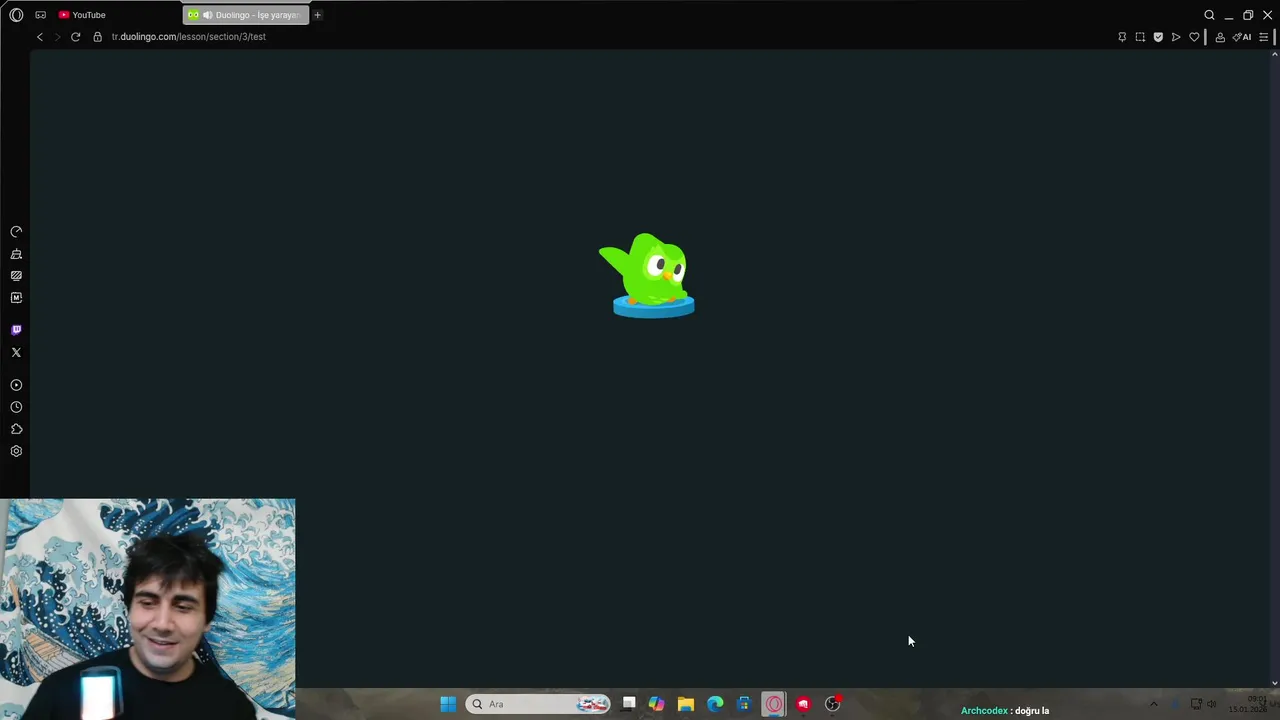Image resolution: width=1280 pixels, height=720 pixels.
Task: Open File Explorer folder icon
Action: 686,704
